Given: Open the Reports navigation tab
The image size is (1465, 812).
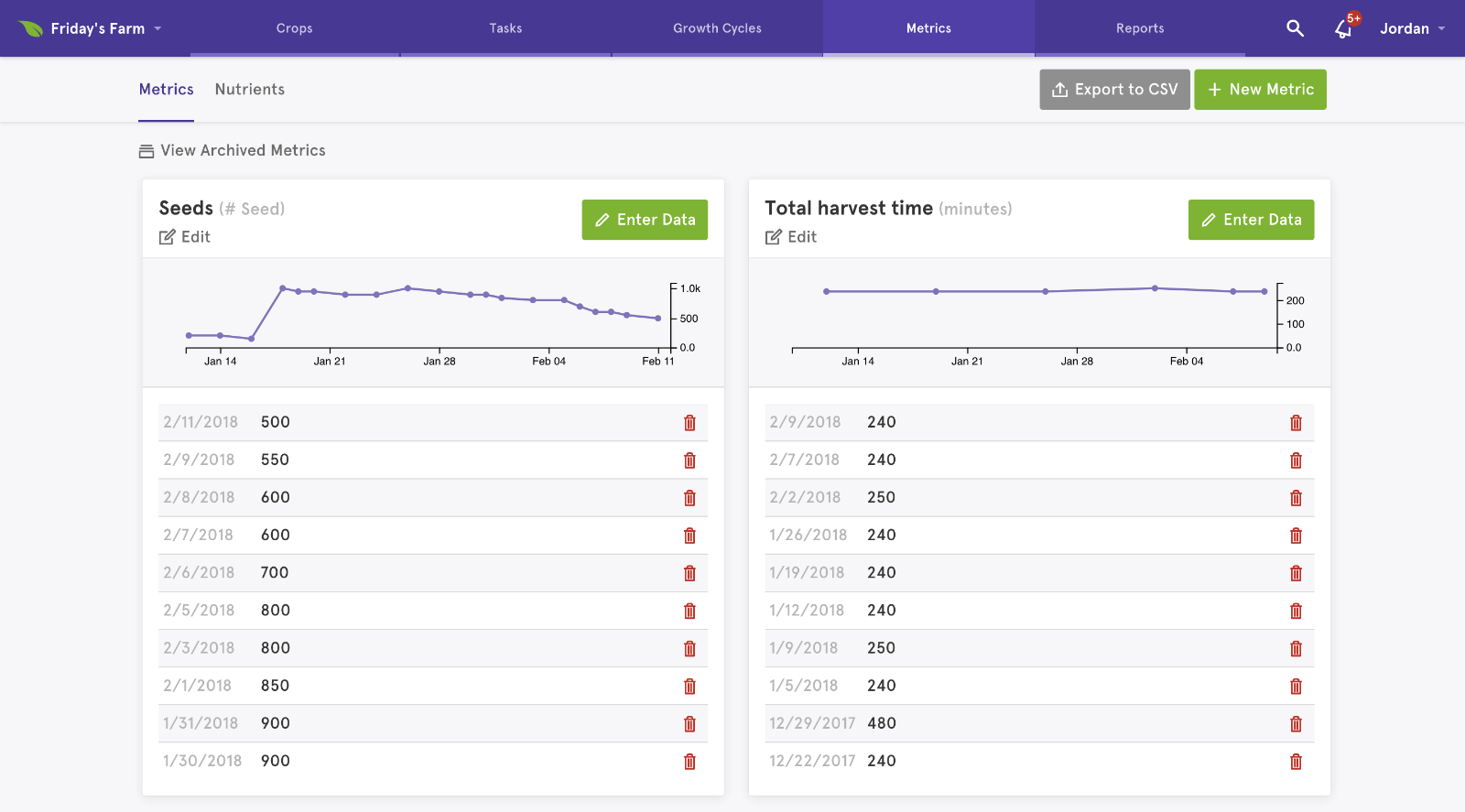Looking at the screenshot, I should [x=1139, y=28].
